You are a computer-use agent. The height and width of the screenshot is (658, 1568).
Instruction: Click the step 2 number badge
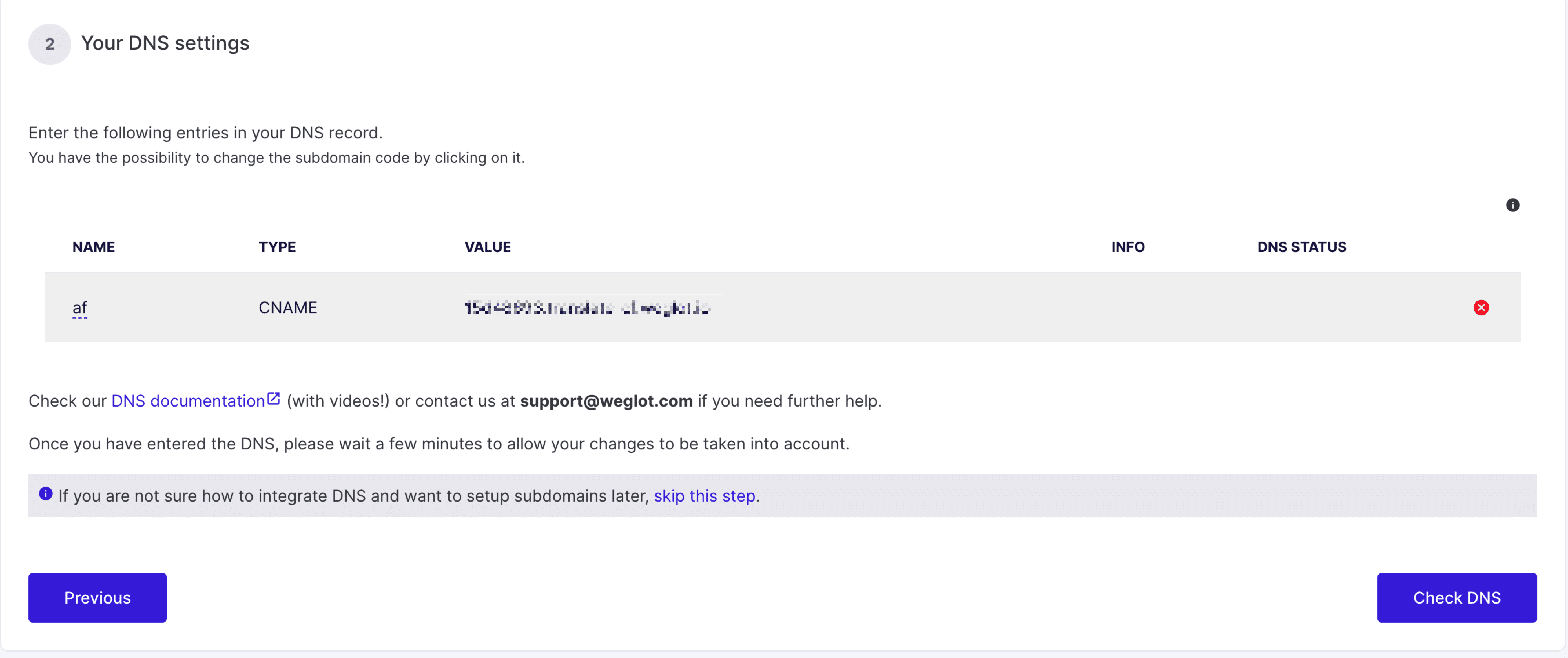tap(49, 44)
